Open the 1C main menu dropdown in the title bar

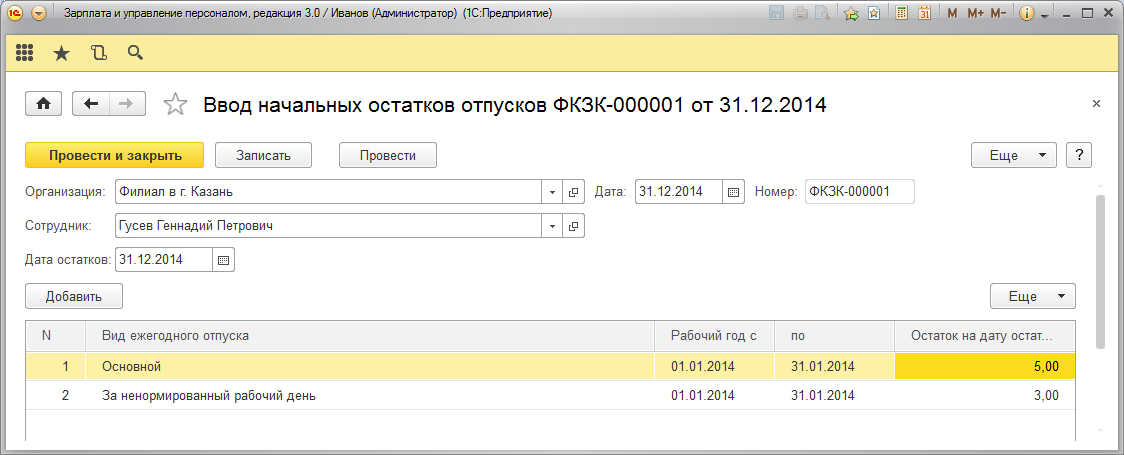[x=39, y=14]
